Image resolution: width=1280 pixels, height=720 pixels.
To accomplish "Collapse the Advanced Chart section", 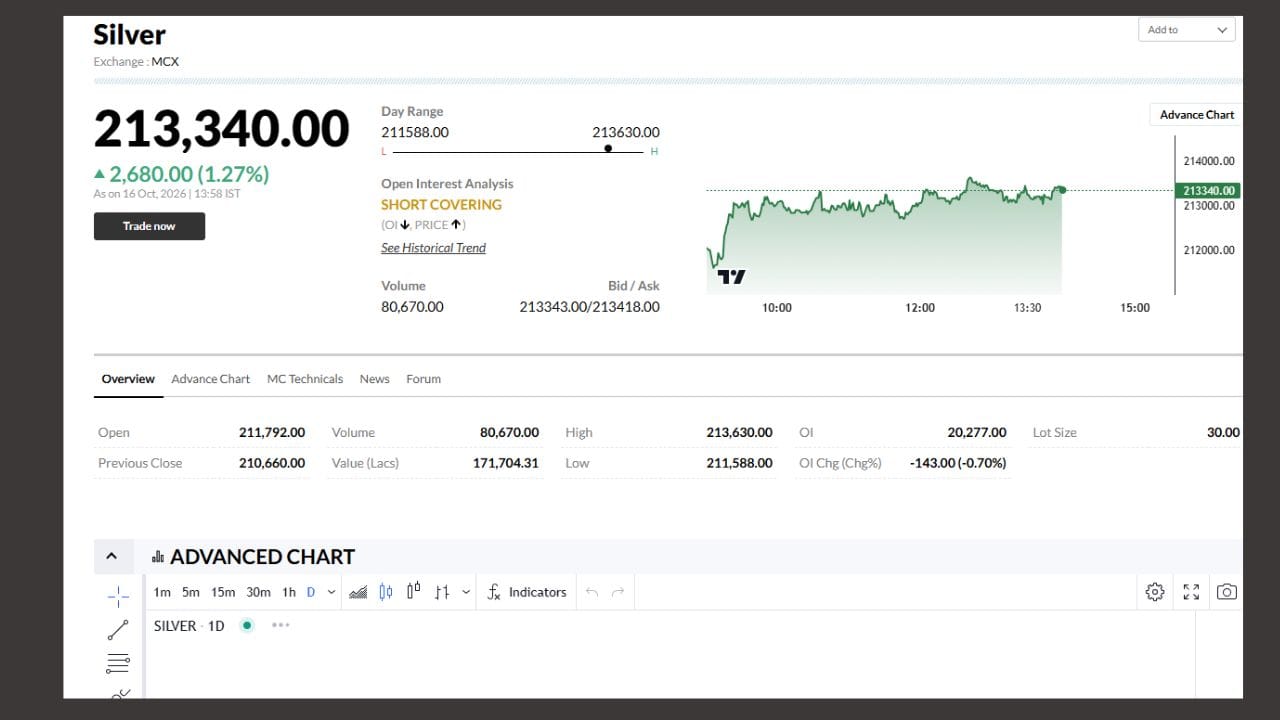I will [x=112, y=556].
